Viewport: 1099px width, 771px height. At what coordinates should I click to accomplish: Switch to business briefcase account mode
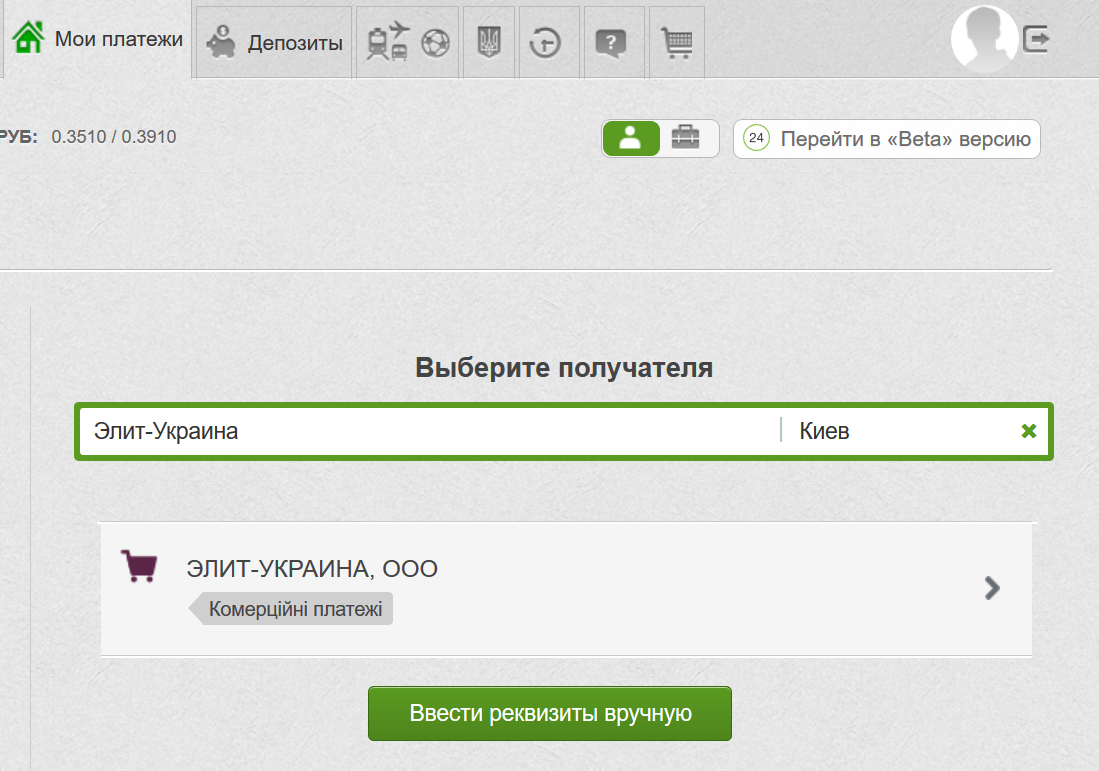(686, 139)
